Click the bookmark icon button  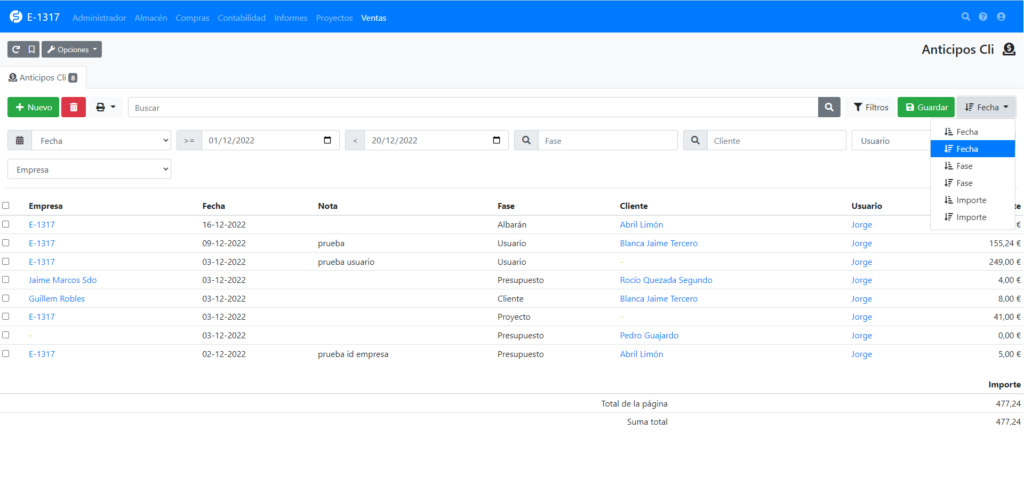coord(32,49)
